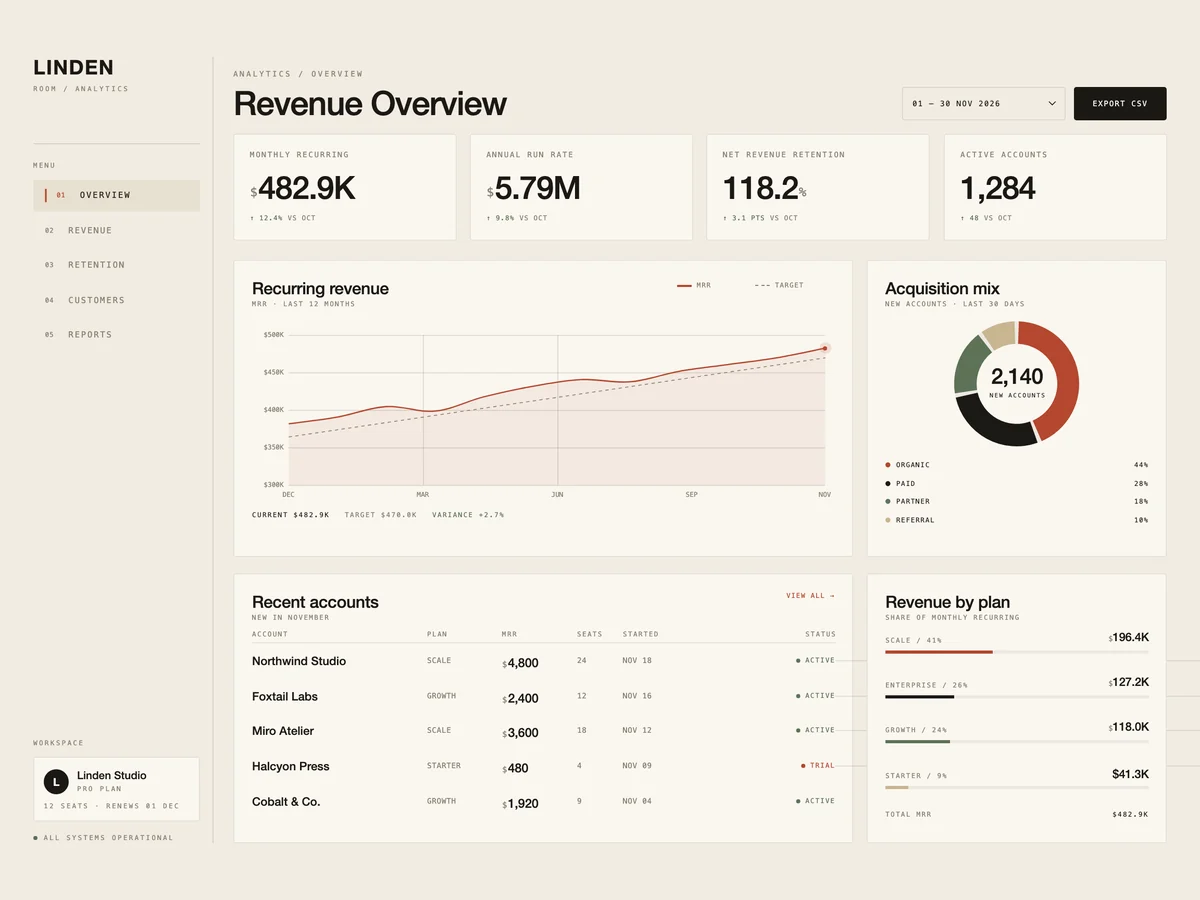The image size is (1200, 900).
Task: Click the up arrow next to 12.4% vs Oct
Action: [x=252, y=218]
